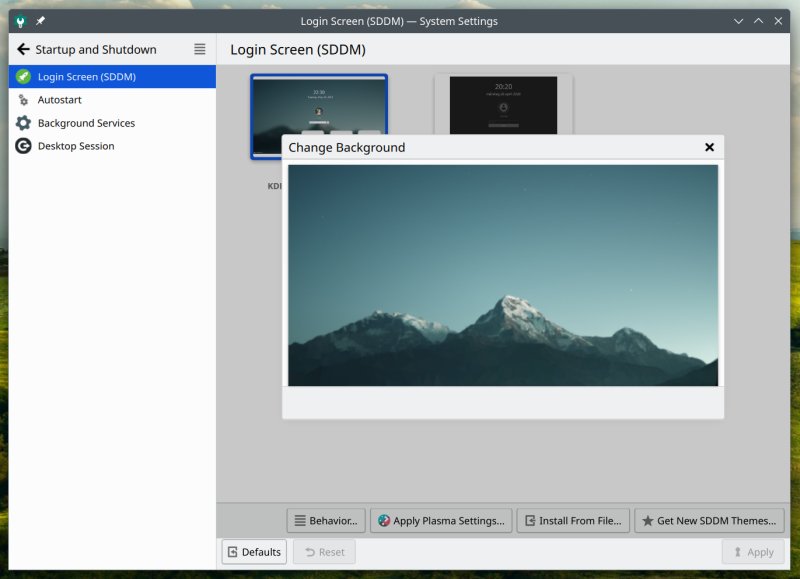Click the pin icon in the title bar
The image size is (800, 579).
pos(40,20)
